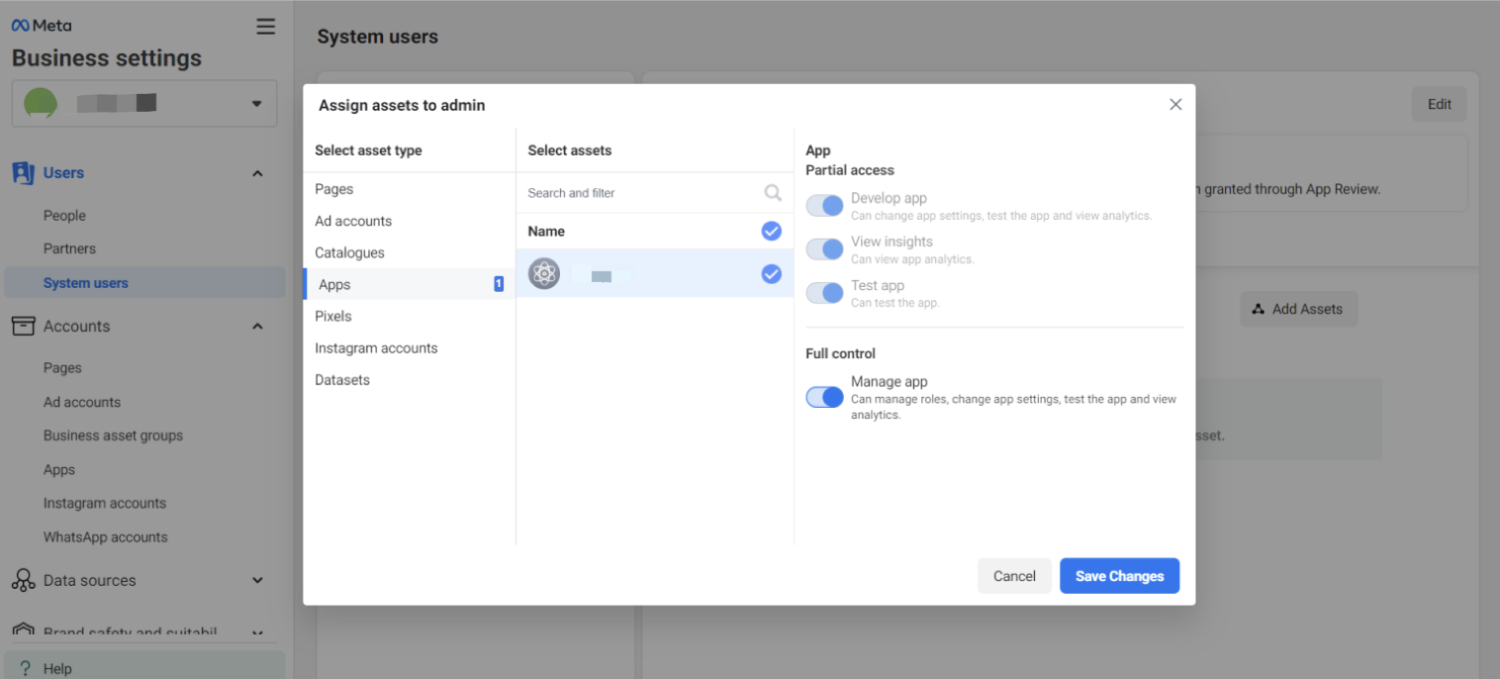Screen dimensions: 1500x679
Task: Click the Manage app label
Action: [889, 381]
